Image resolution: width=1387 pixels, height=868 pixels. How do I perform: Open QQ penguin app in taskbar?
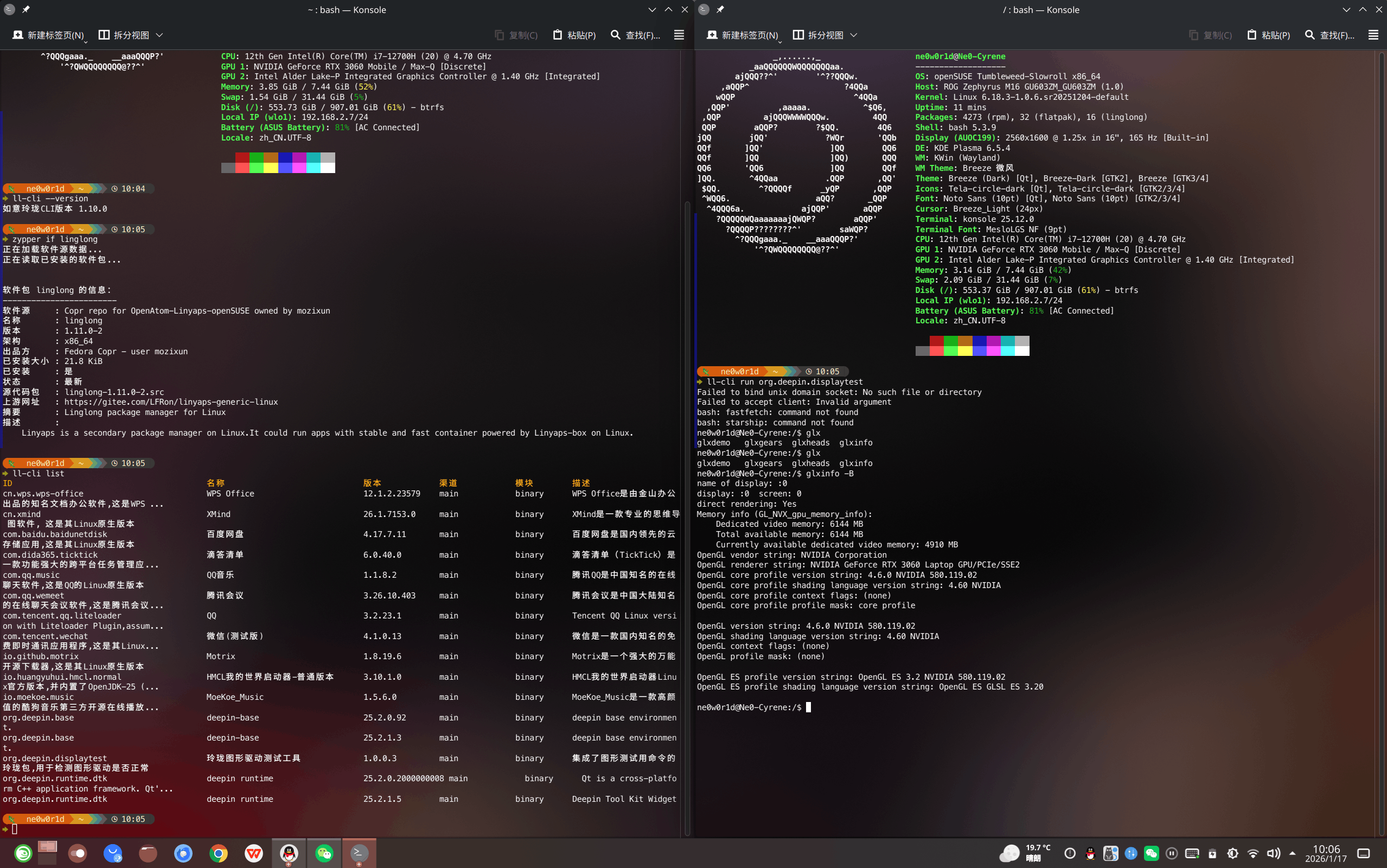(289, 853)
